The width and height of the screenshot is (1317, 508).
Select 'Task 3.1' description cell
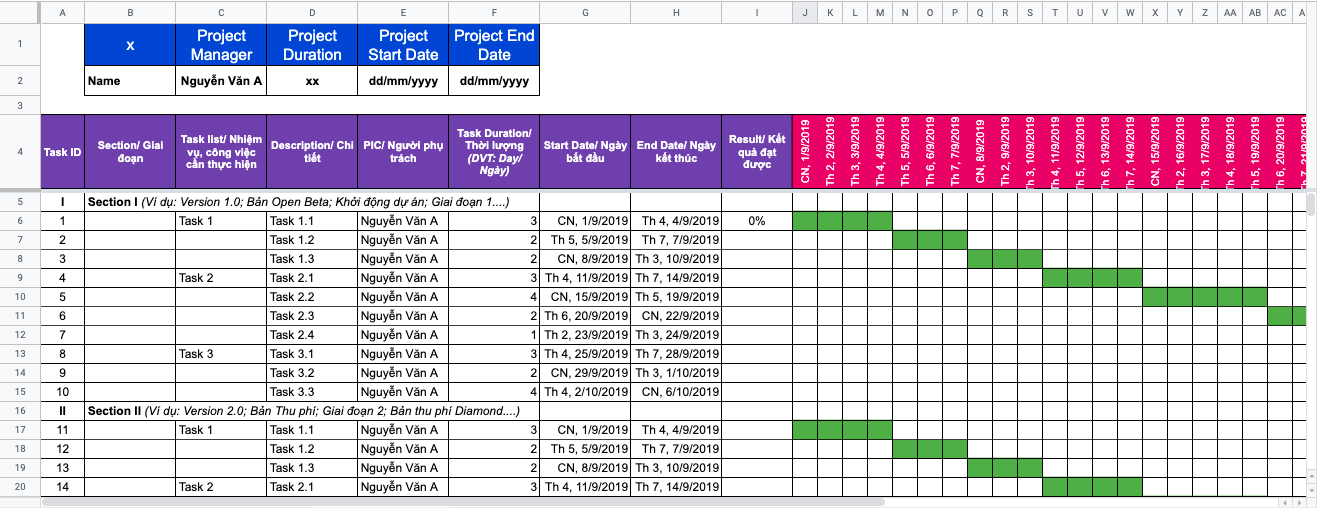pyautogui.click(x=312, y=354)
